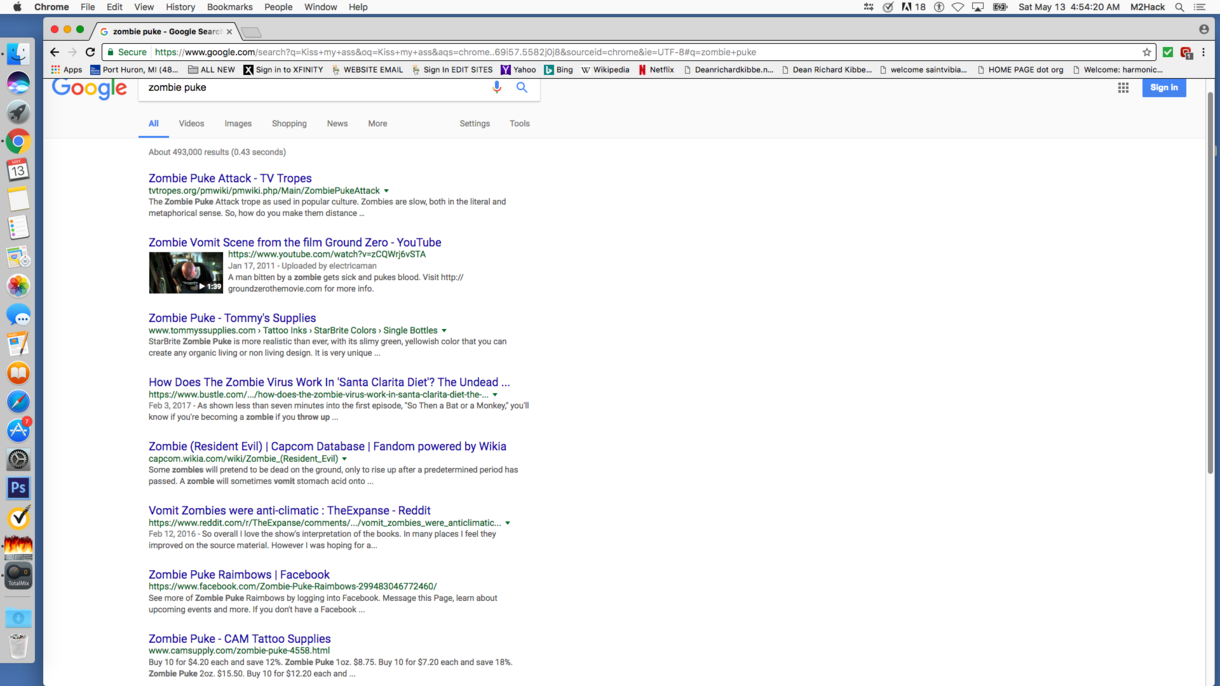Open the Santa Clarita Diet zombie virus result

[329, 383]
